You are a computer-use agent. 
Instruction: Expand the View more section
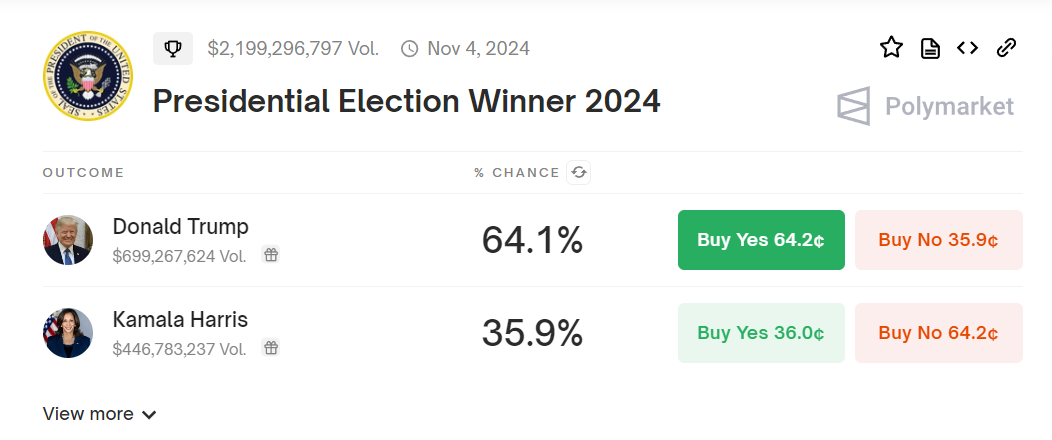coord(99,414)
